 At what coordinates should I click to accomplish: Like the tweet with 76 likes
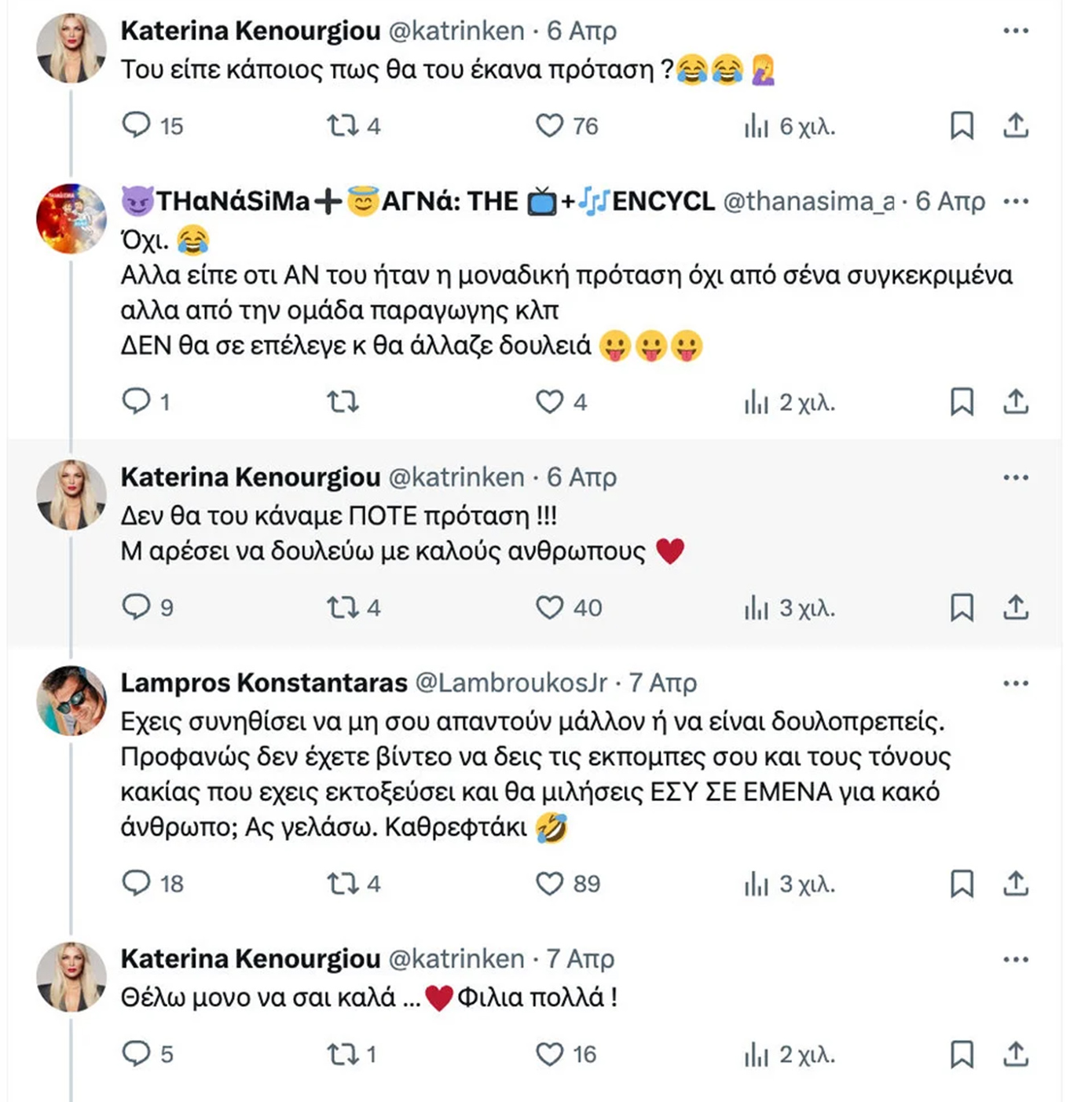[x=549, y=126]
